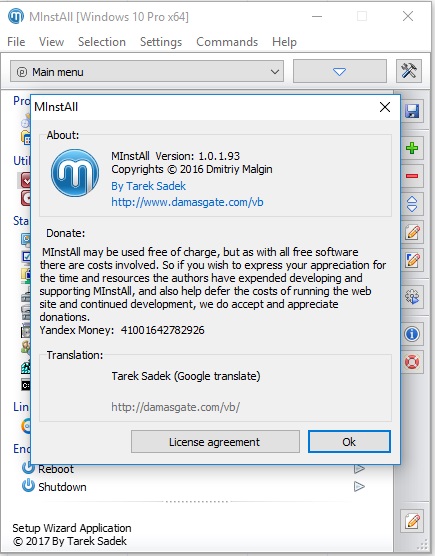
Task: Open the Selection menu
Action: (102, 42)
